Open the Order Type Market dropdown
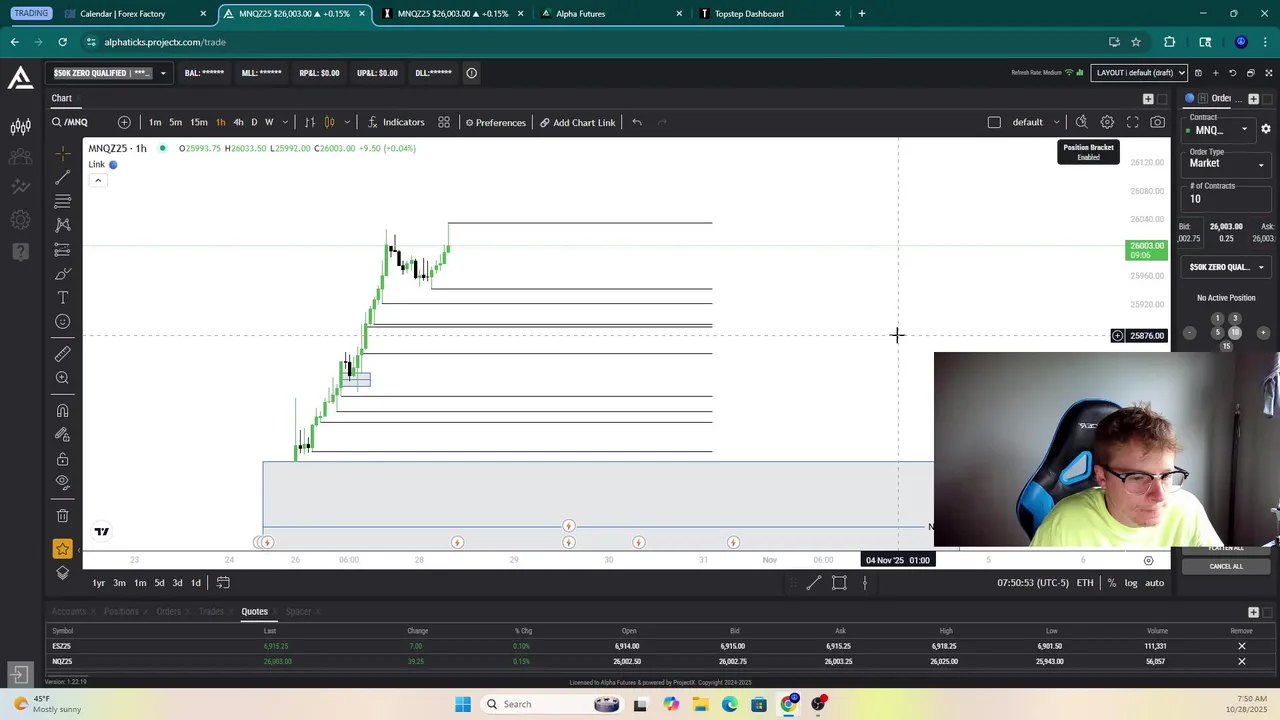The height and width of the screenshot is (720, 1280). tap(1227, 164)
